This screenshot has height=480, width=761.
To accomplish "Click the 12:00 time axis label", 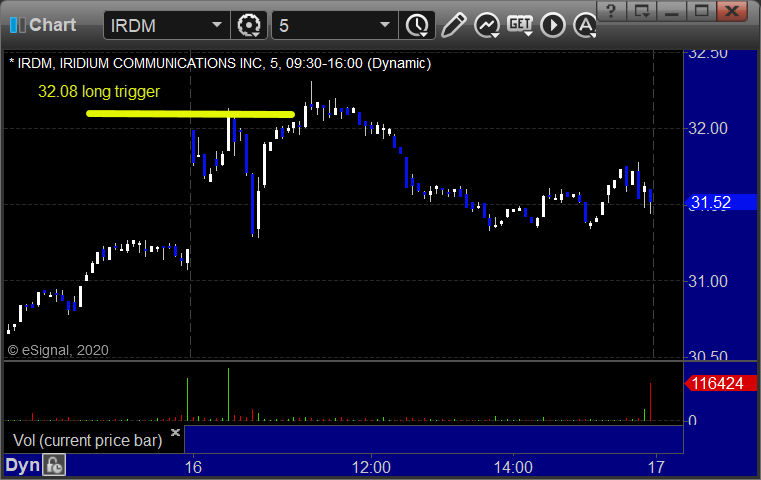I will [371, 467].
